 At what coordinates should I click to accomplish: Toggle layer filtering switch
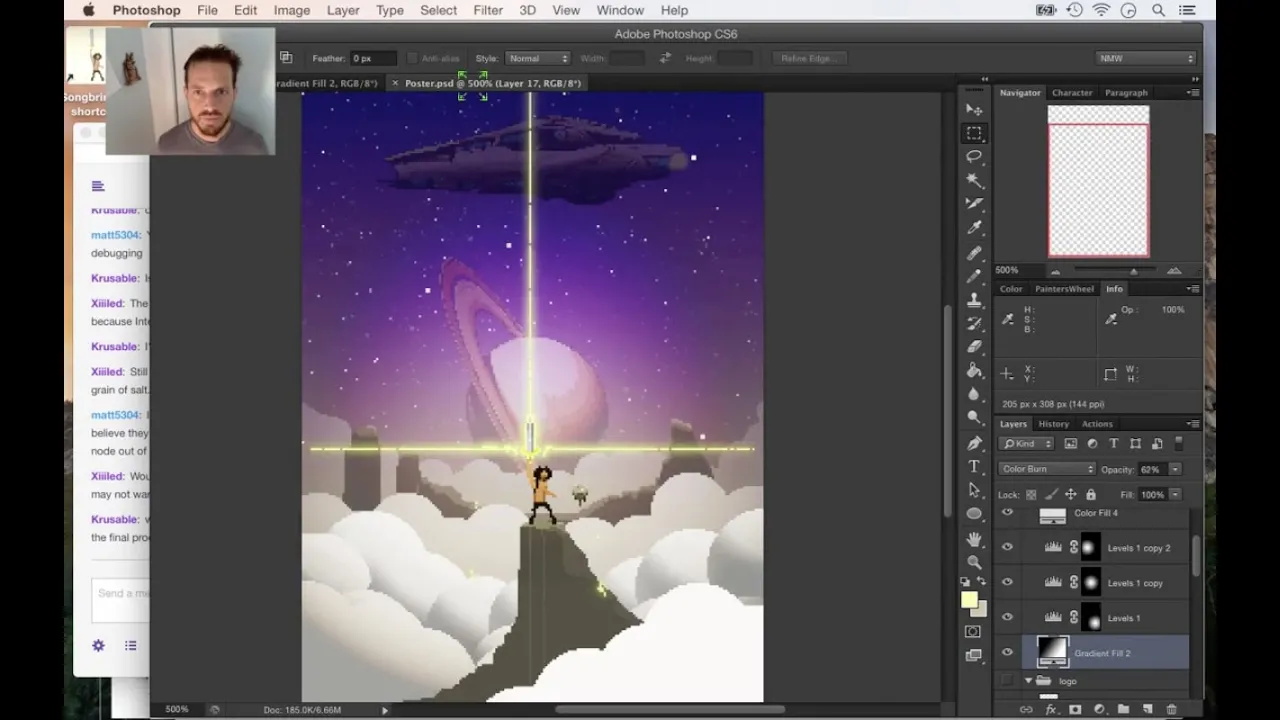click(1179, 443)
